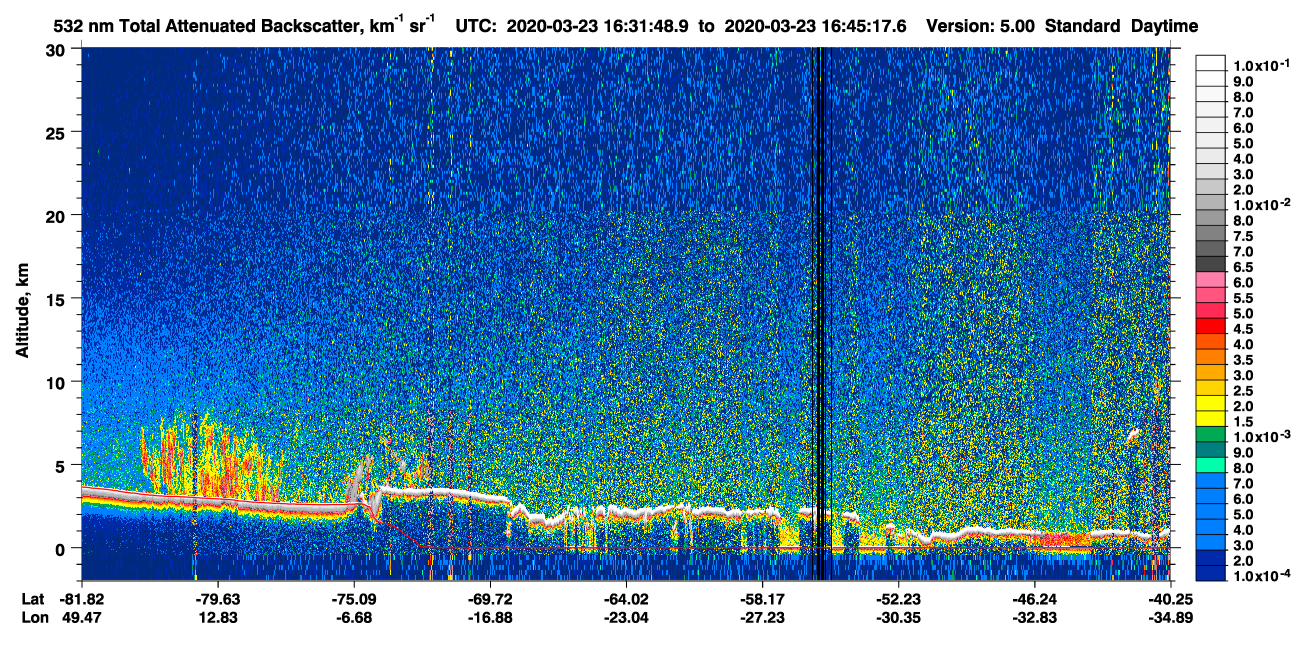1300x667 pixels.
Task: Click the 'Altitude, km' axis label
Action: (22, 311)
